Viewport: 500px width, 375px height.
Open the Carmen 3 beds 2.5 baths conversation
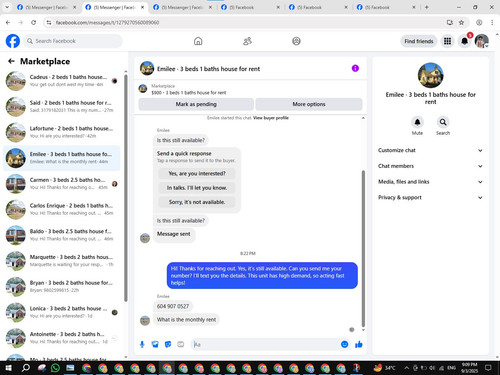62,184
